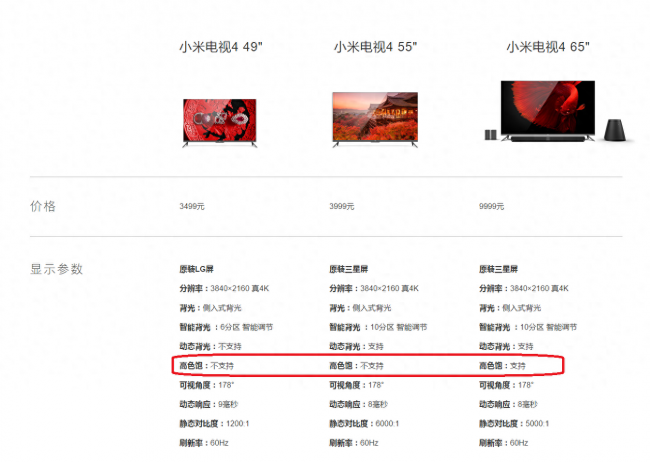Click 高色域:不支持 for the 49" model
Screen dimensions: 650x462
click(x=206, y=366)
